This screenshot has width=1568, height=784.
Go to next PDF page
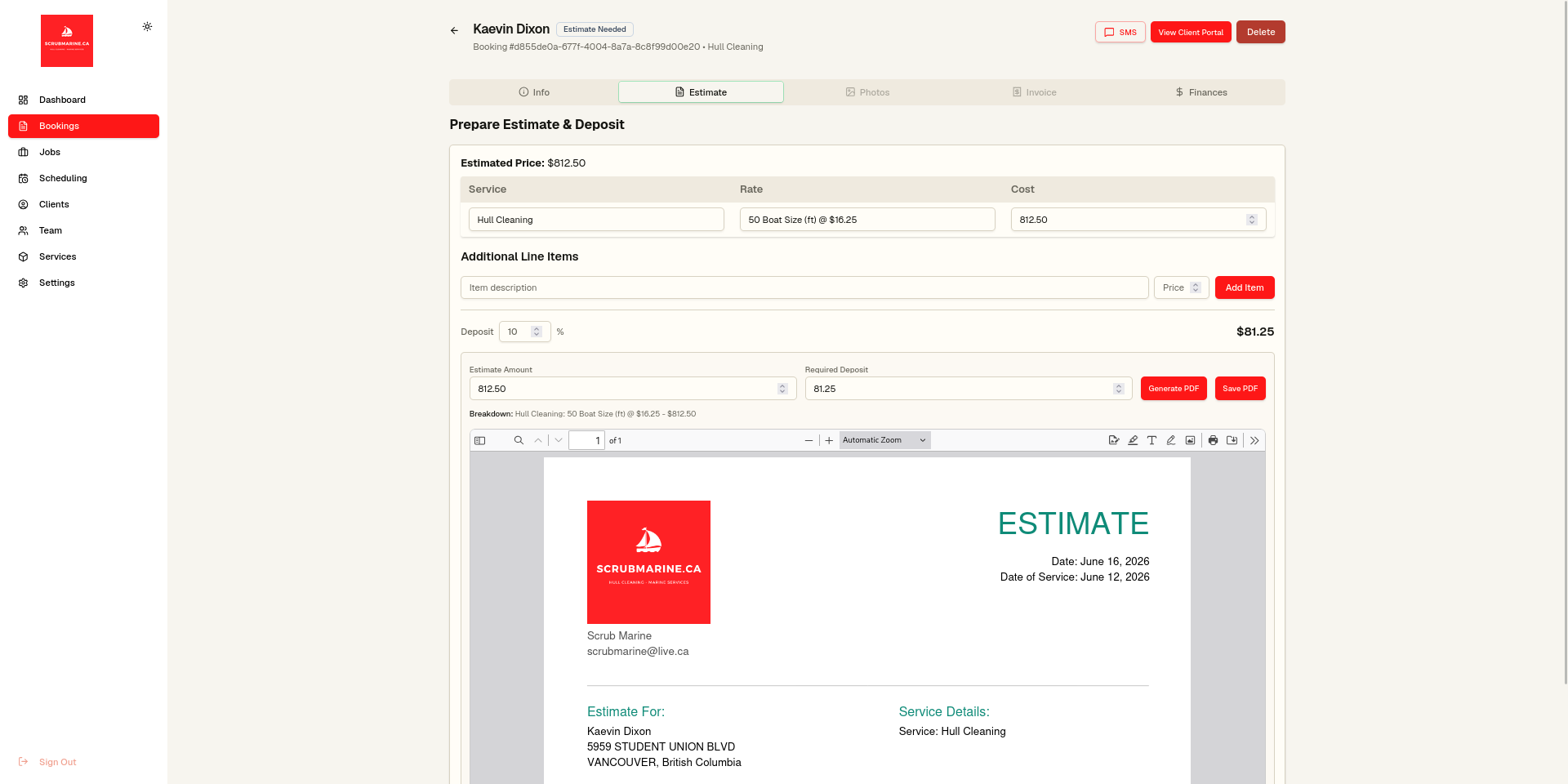[x=559, y=440]
